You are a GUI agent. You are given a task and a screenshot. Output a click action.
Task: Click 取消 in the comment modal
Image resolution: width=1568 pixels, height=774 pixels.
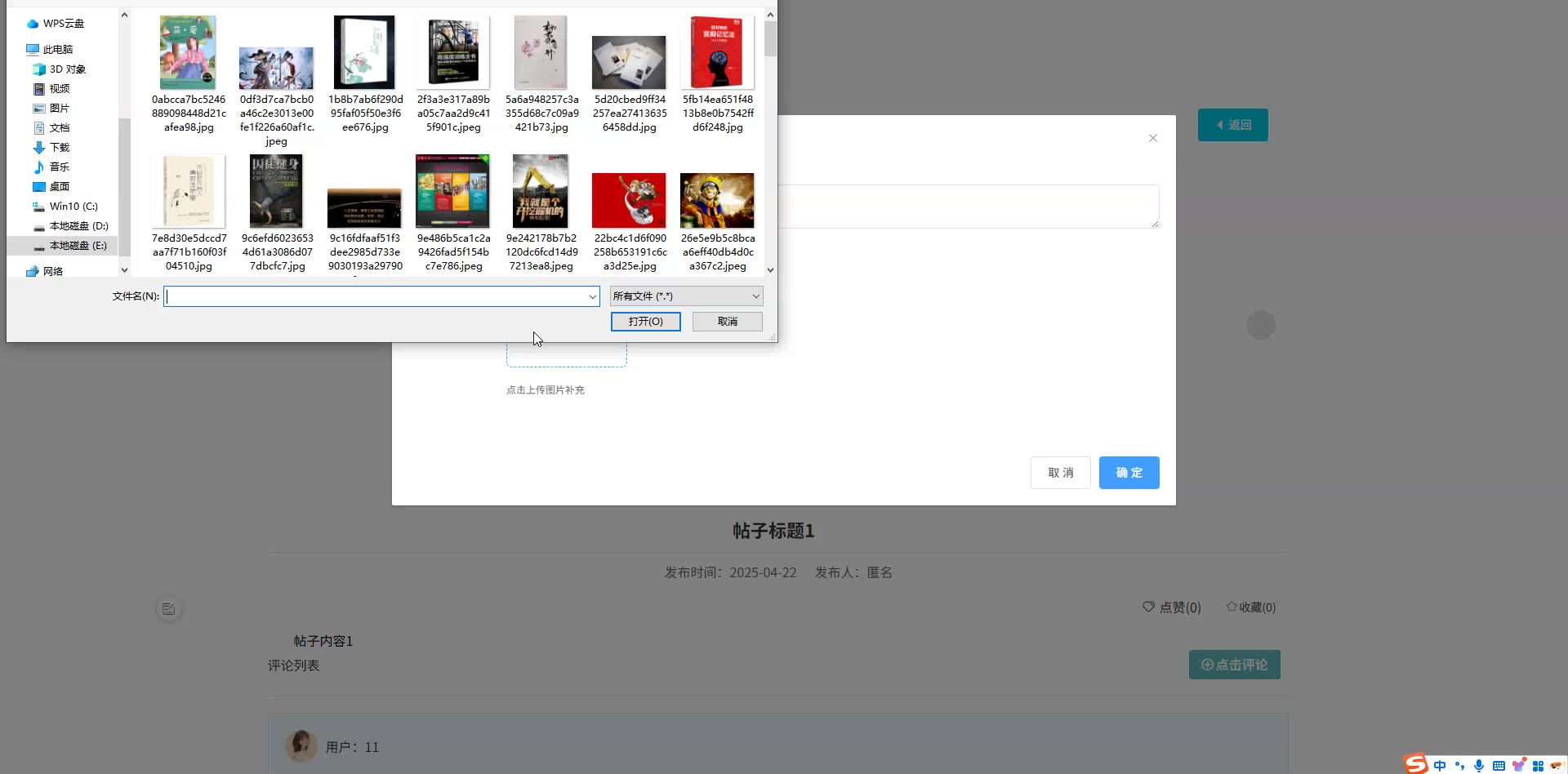pyautogui.click(x=1061, y=473)
